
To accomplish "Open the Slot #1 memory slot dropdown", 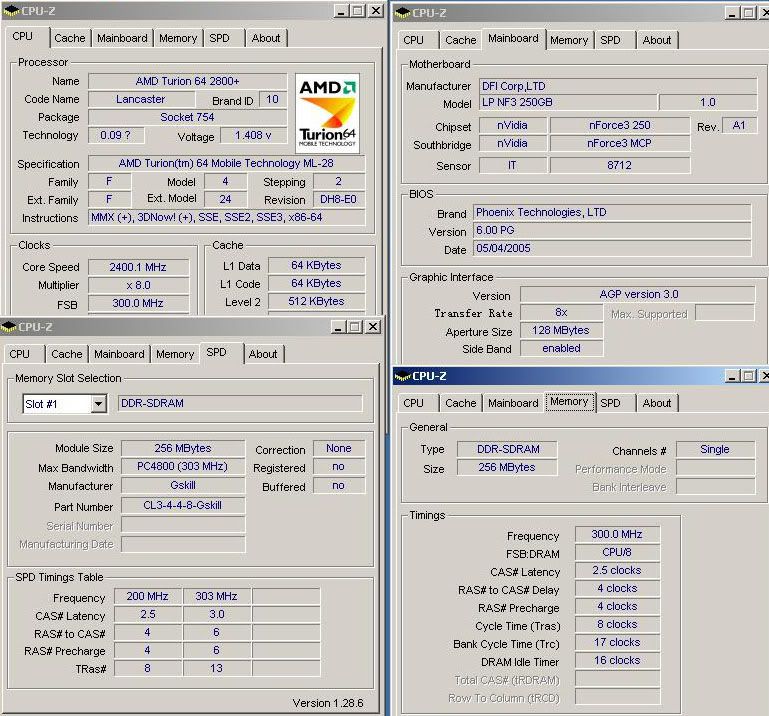I will [98, 404].
